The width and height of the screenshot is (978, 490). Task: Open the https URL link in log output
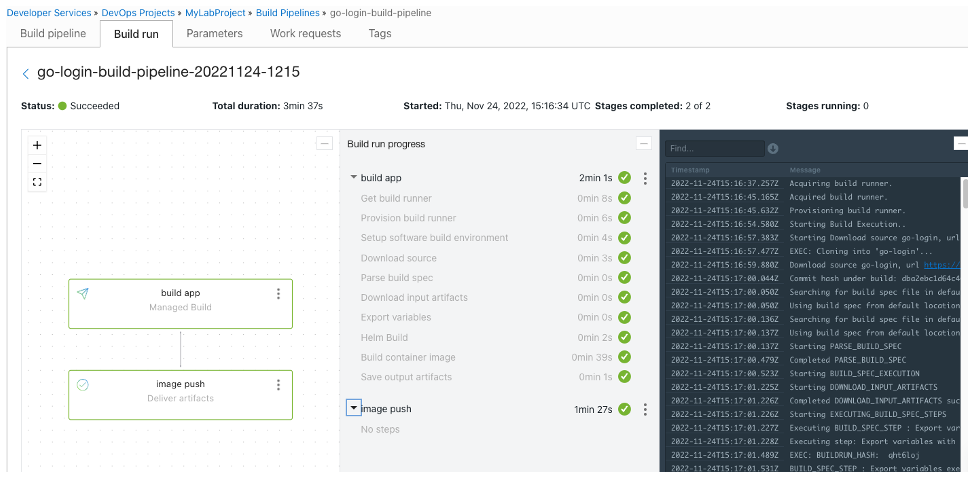pyautogui.click(x=942, y=265)
